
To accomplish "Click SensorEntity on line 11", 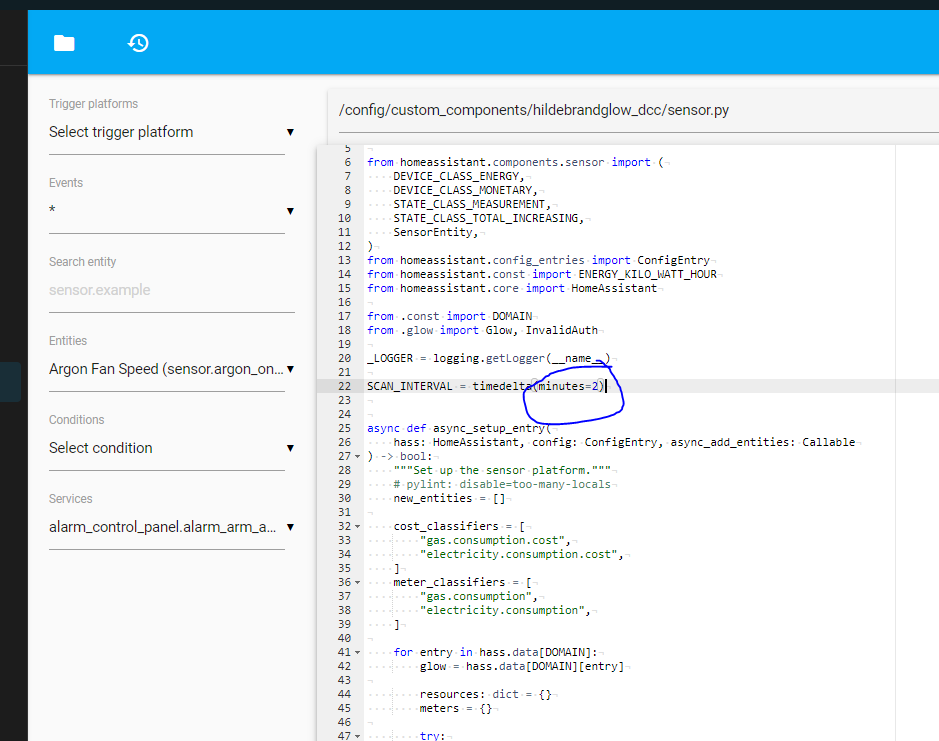I will tap(433, 232).
